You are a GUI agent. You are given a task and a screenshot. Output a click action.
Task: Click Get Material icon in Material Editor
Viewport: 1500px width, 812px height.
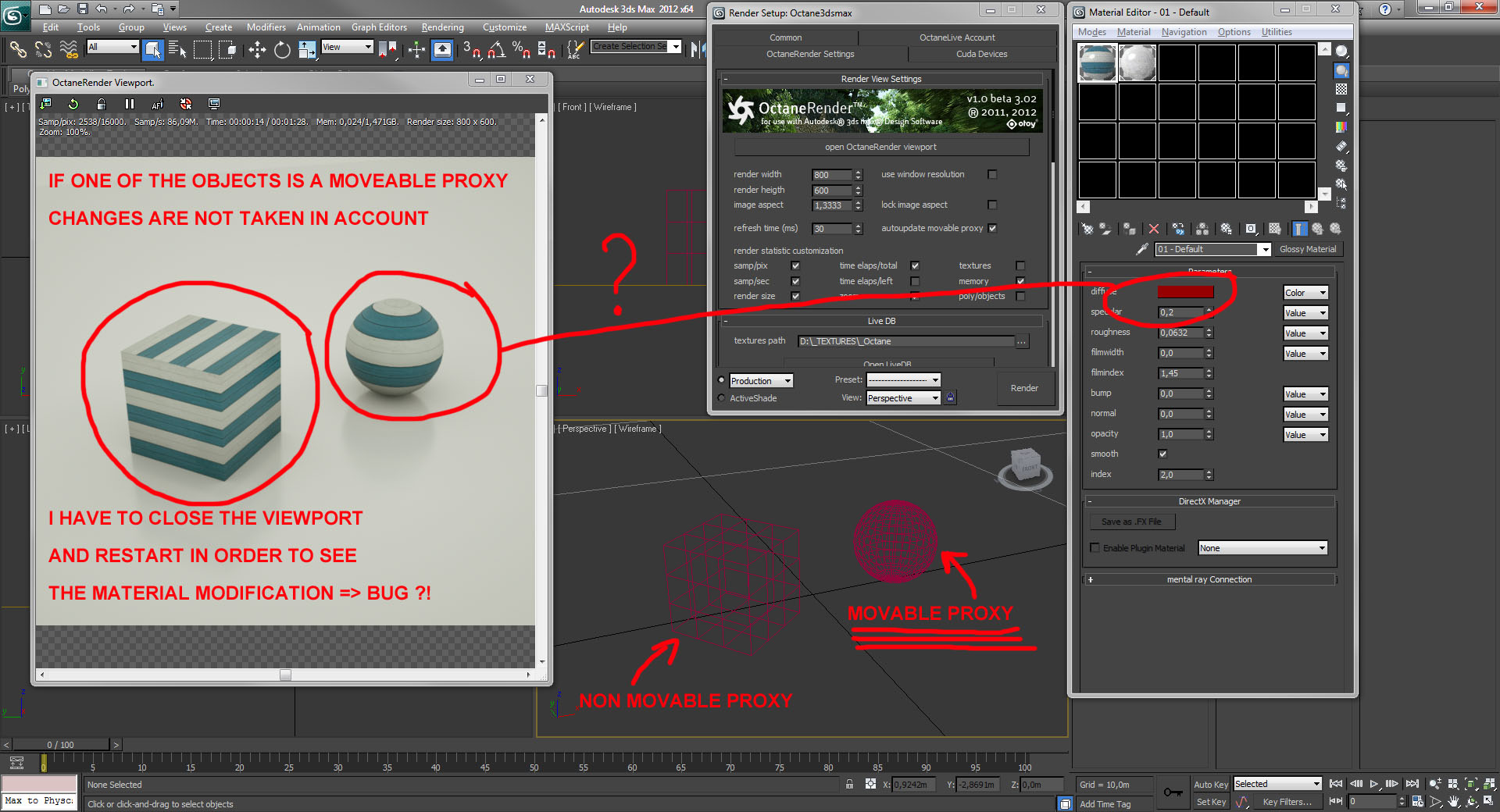pos(1087,229)
